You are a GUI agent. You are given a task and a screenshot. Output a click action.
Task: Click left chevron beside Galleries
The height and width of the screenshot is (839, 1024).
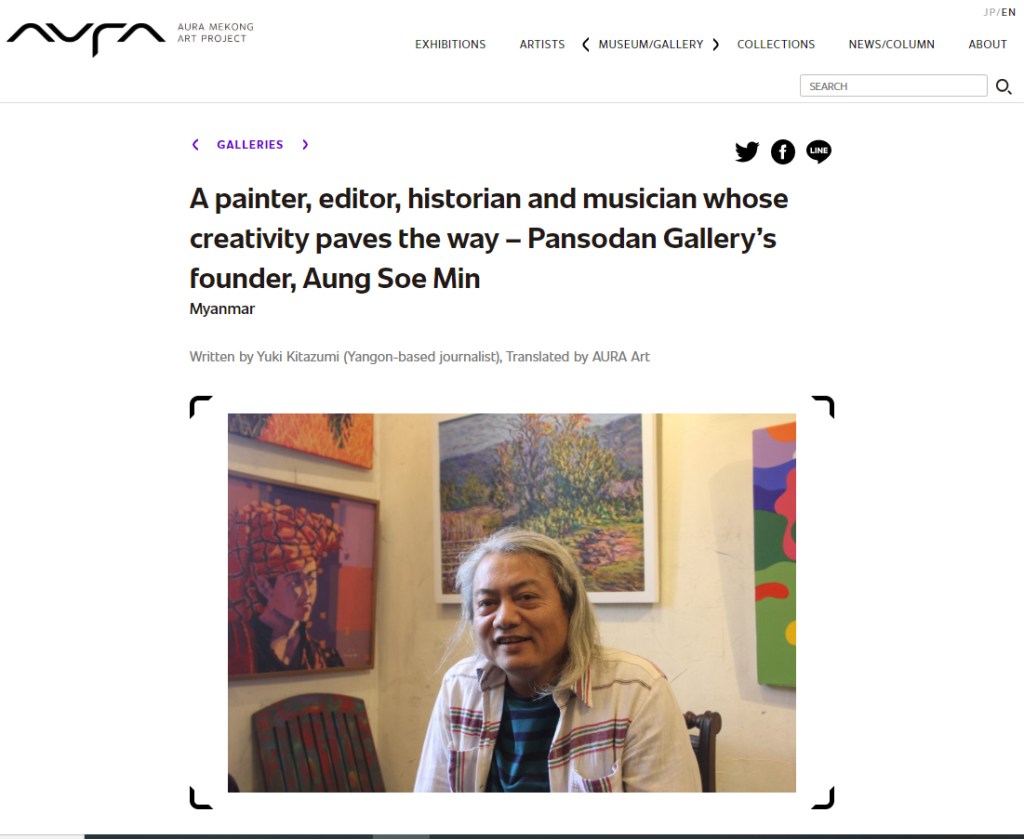(x=195, y=145)
